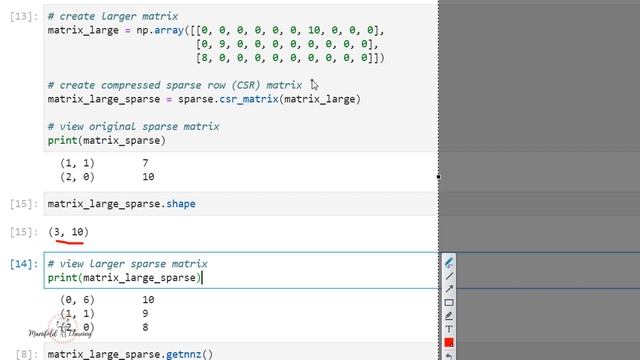Click the [13]: cell prompt
The image size is (640, 360).
click(x=24, y=16)
